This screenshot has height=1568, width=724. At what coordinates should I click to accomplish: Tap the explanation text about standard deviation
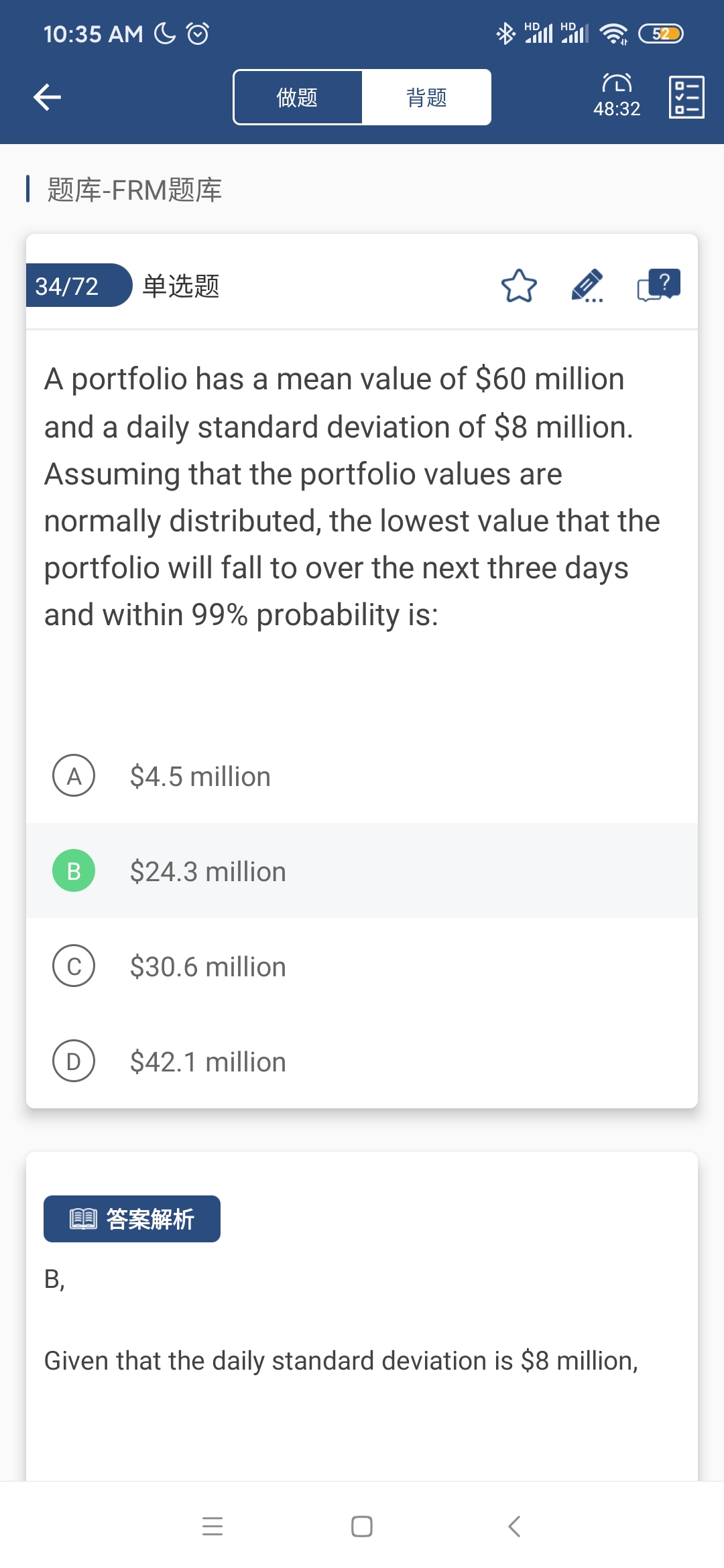coord(341,1361)
